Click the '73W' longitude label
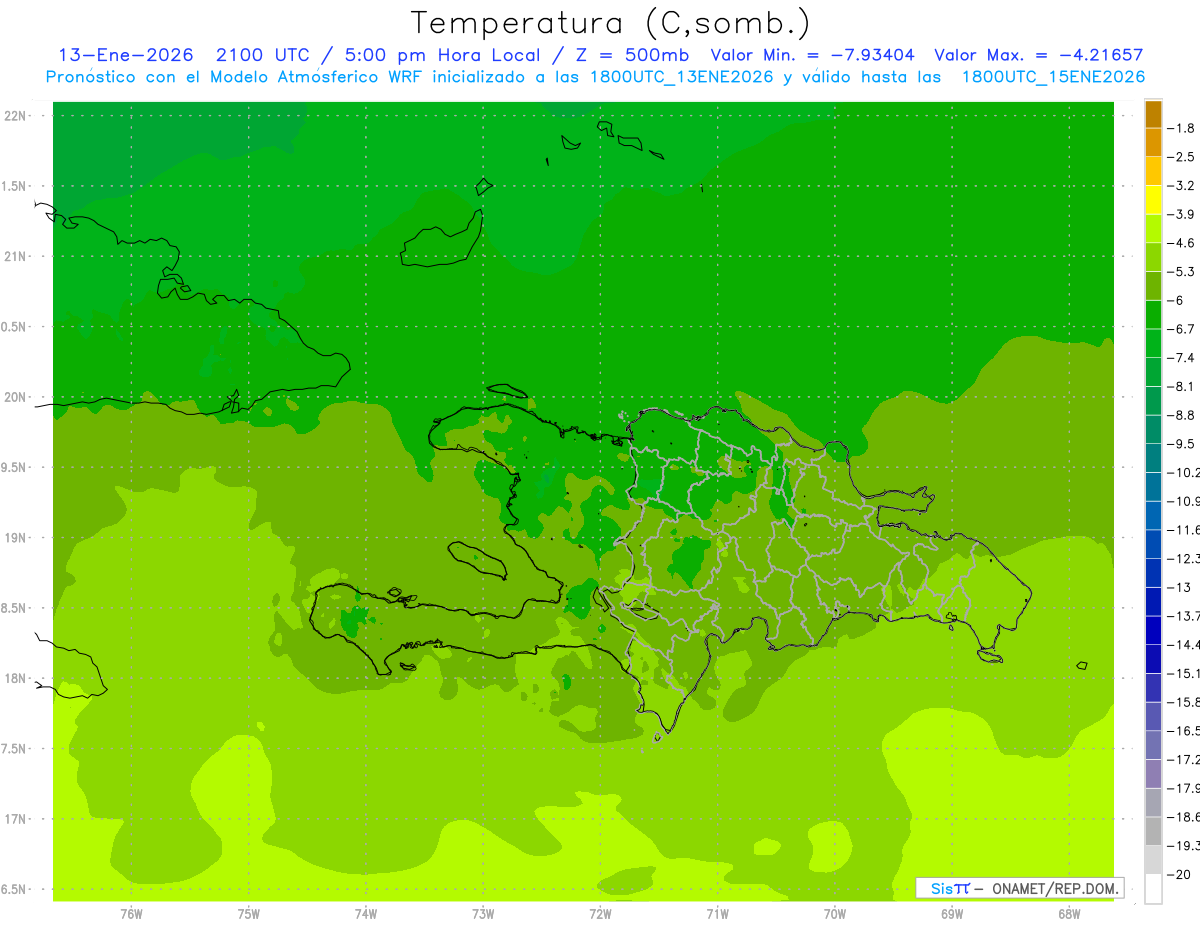Screen dimensions: 1200x927 coord(483,914)
